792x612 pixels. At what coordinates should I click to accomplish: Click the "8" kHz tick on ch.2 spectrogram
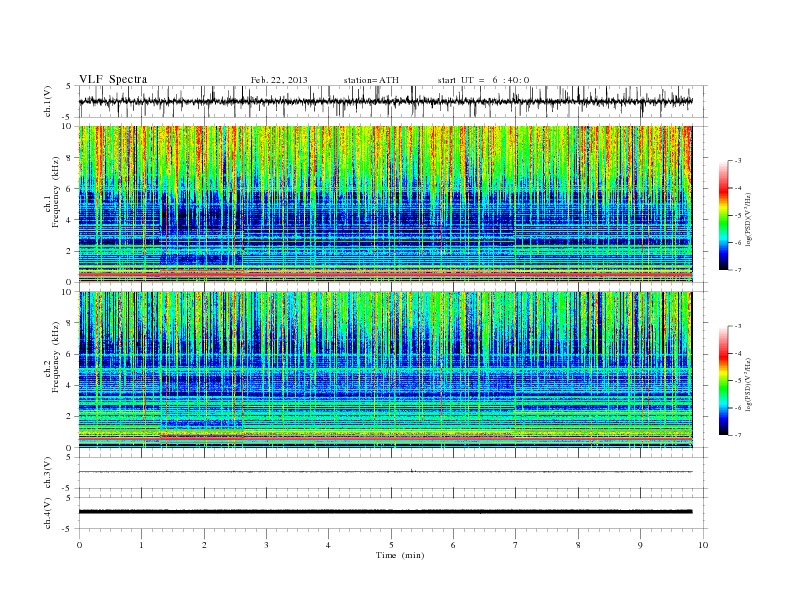[x=70, y=323]
